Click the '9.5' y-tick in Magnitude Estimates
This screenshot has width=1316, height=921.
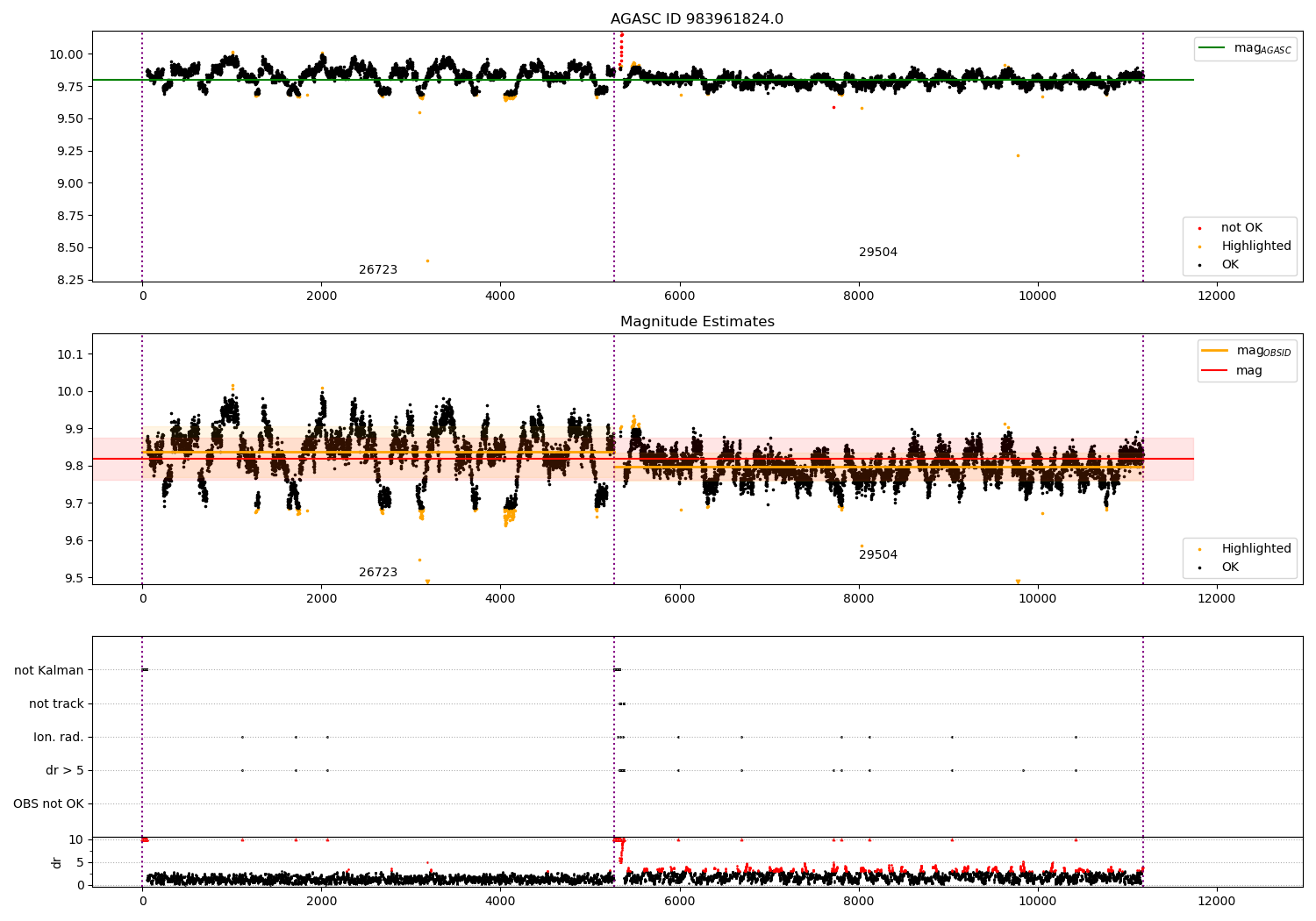pyautogui.click(x=73, y=578)
